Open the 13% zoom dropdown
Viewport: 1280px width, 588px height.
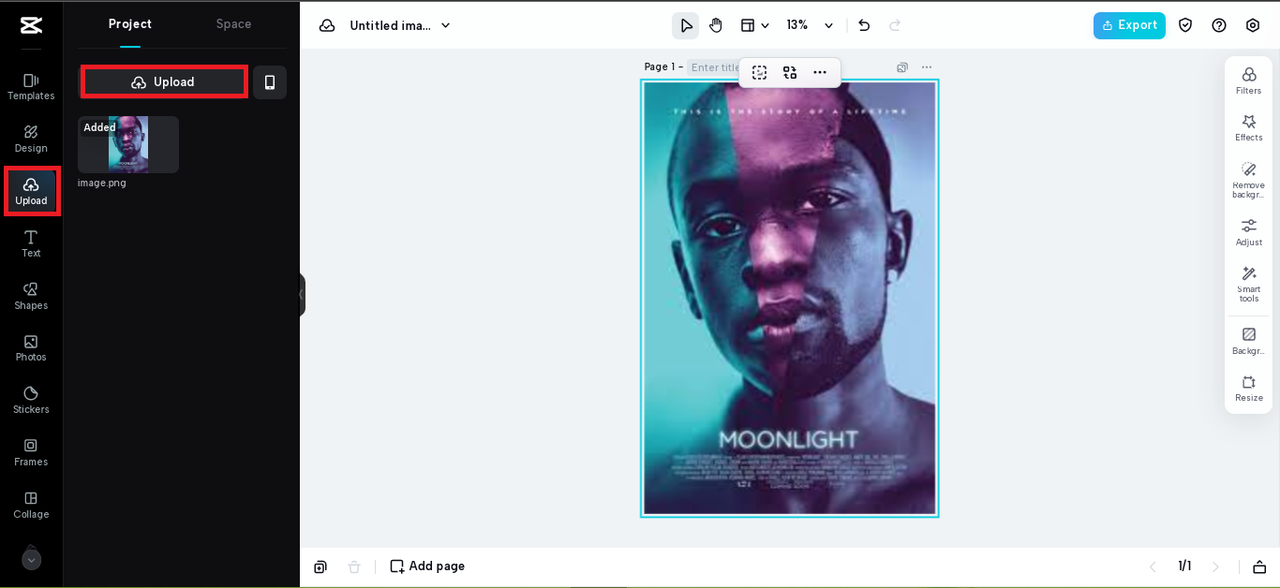click(810, 25)
